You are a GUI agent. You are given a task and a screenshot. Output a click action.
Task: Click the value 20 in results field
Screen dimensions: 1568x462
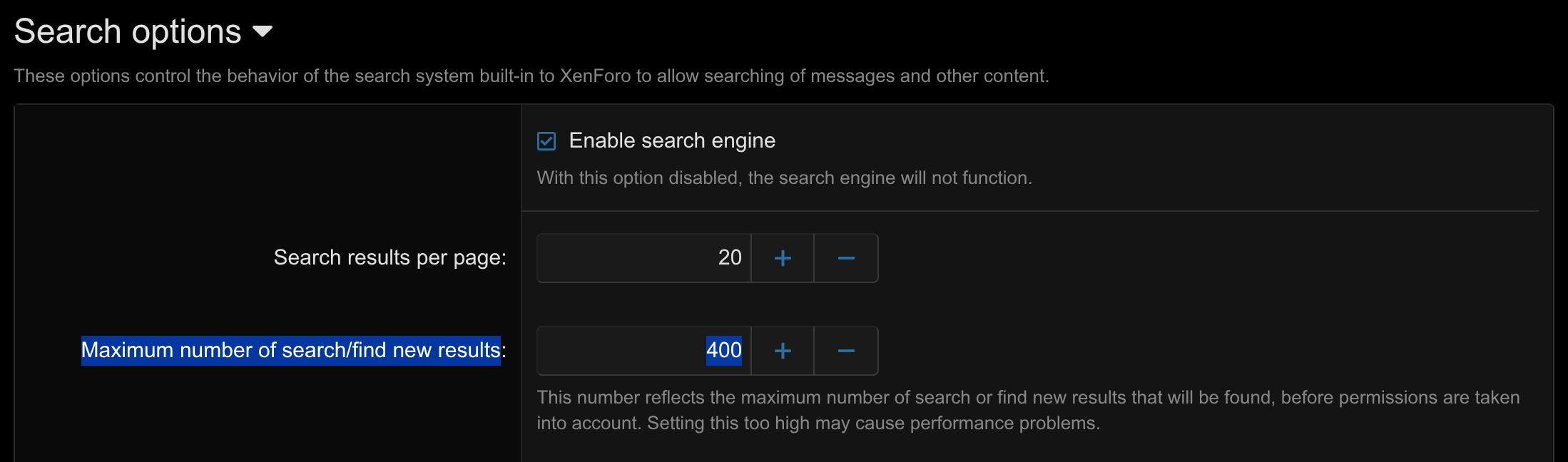click(x=730, y=258)
